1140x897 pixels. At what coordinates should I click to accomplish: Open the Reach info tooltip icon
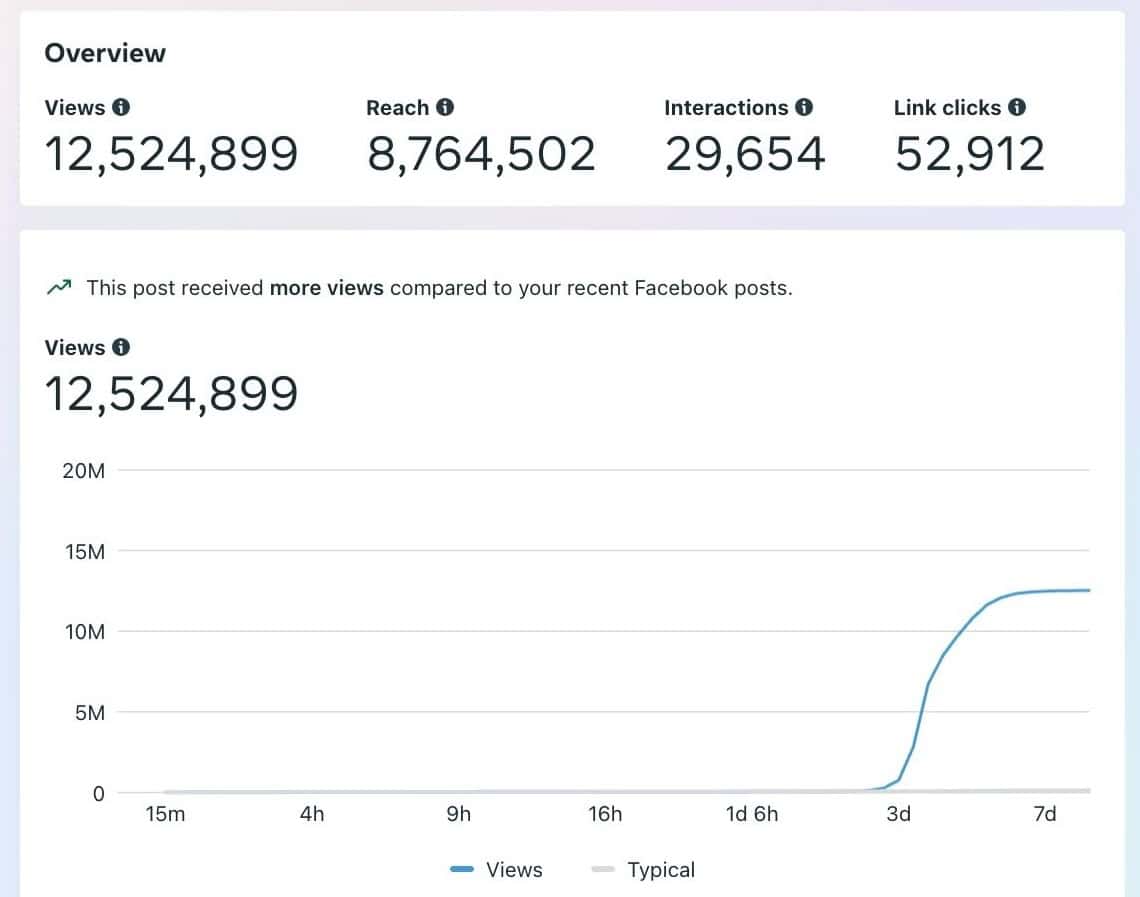point(445,107)
